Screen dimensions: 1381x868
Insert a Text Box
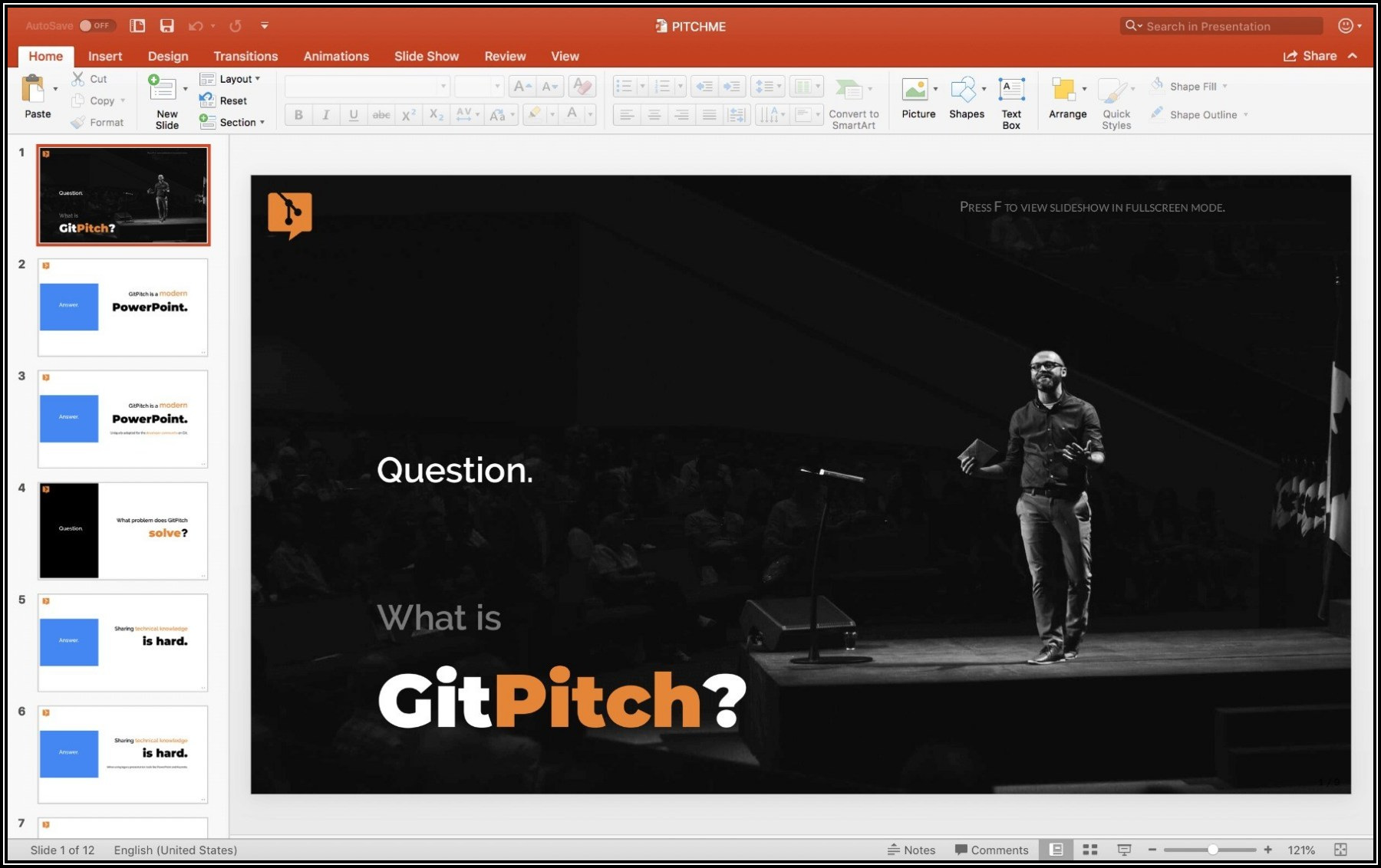[1011, 103]
